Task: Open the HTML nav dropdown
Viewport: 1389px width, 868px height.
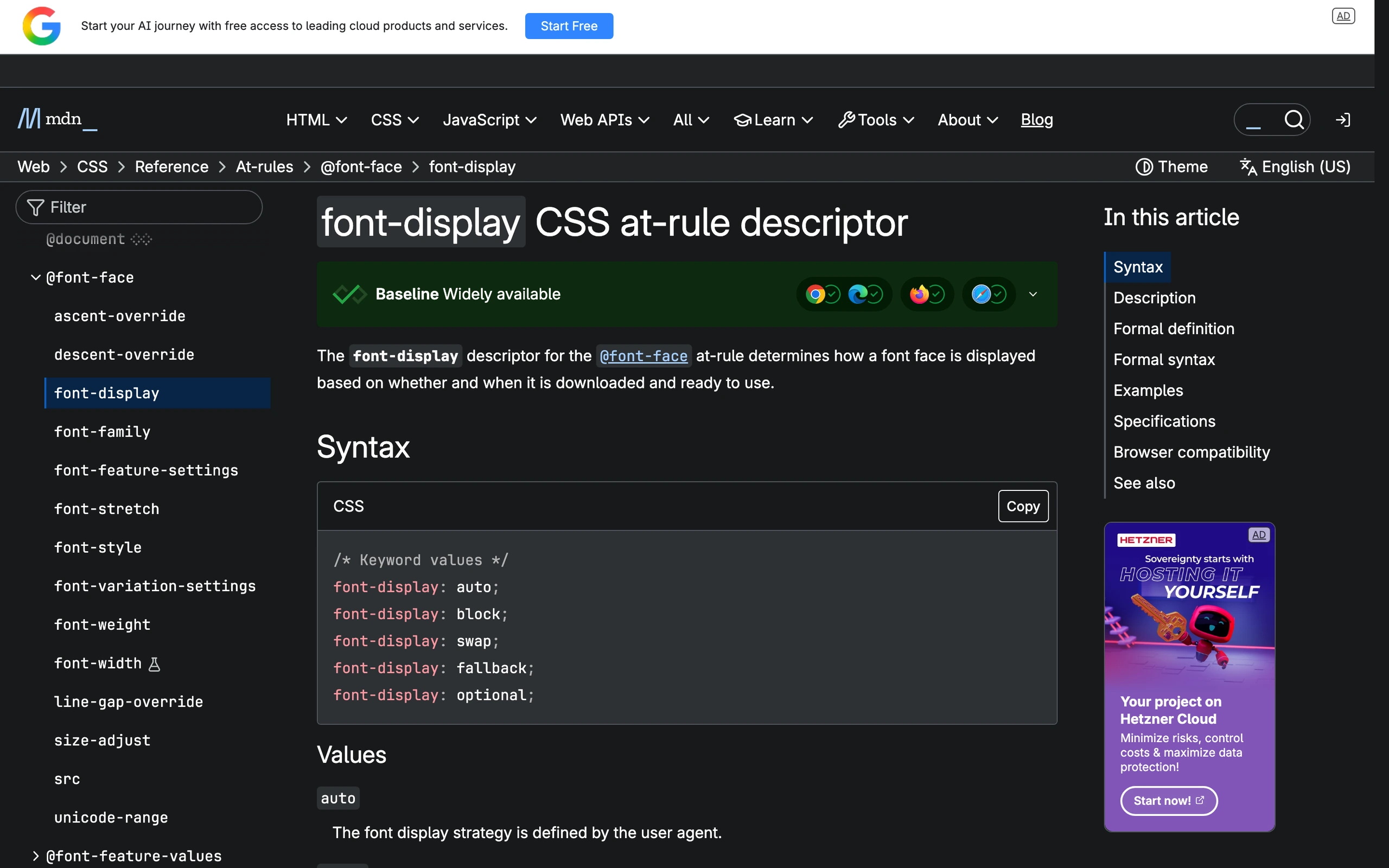Action: [x=317, y=119]
